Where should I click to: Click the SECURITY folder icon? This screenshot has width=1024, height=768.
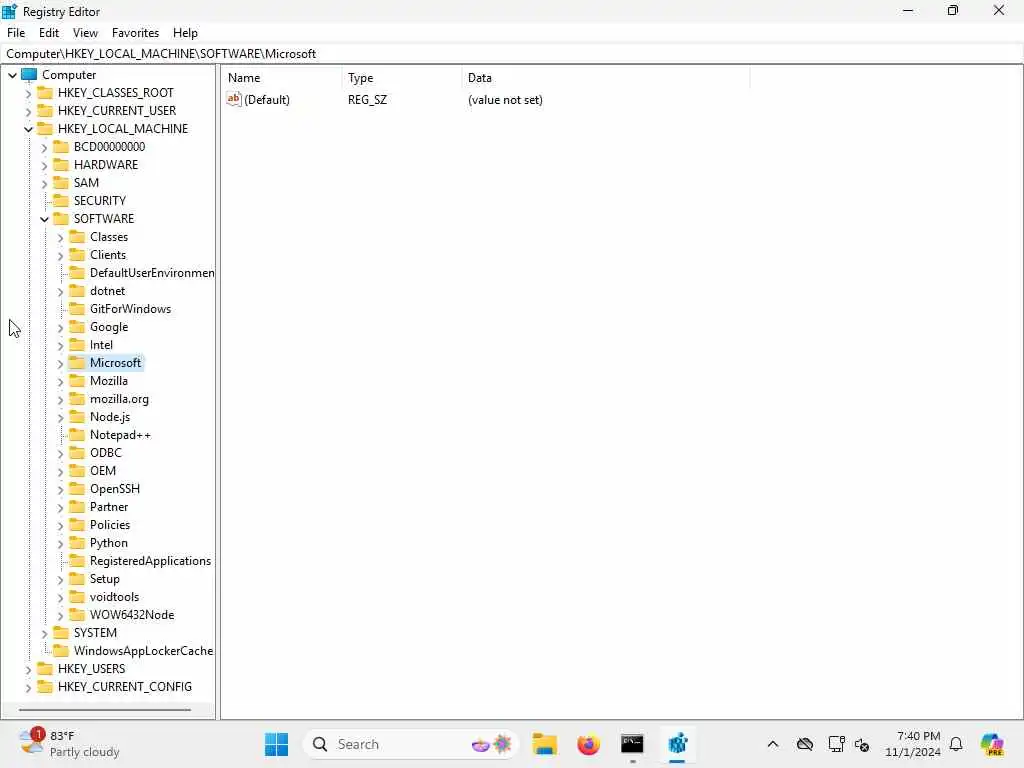[x=61, y=200]
